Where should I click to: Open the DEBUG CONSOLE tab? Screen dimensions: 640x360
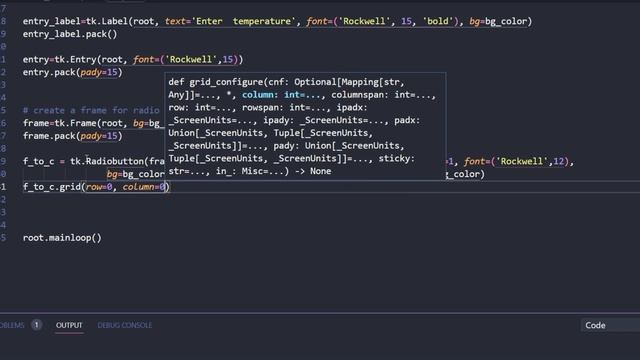pyautogui.click(x=124, y=325)
